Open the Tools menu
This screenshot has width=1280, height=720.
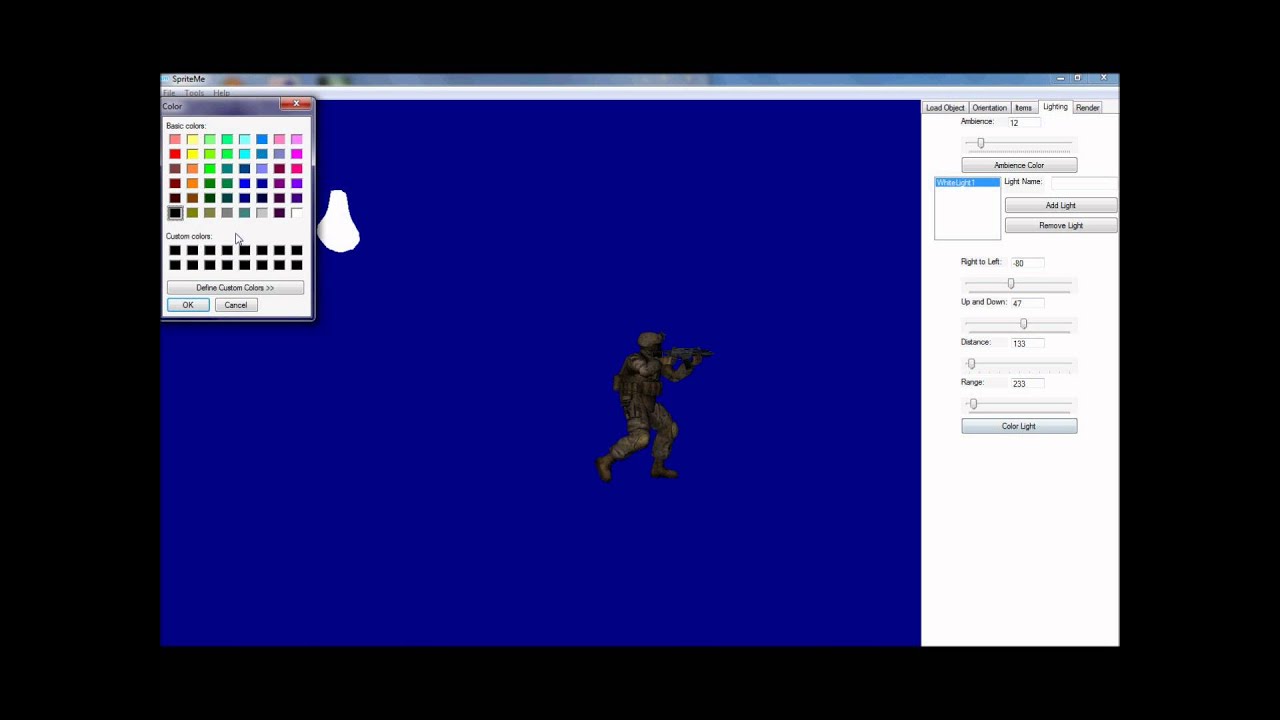coord(194,92)
